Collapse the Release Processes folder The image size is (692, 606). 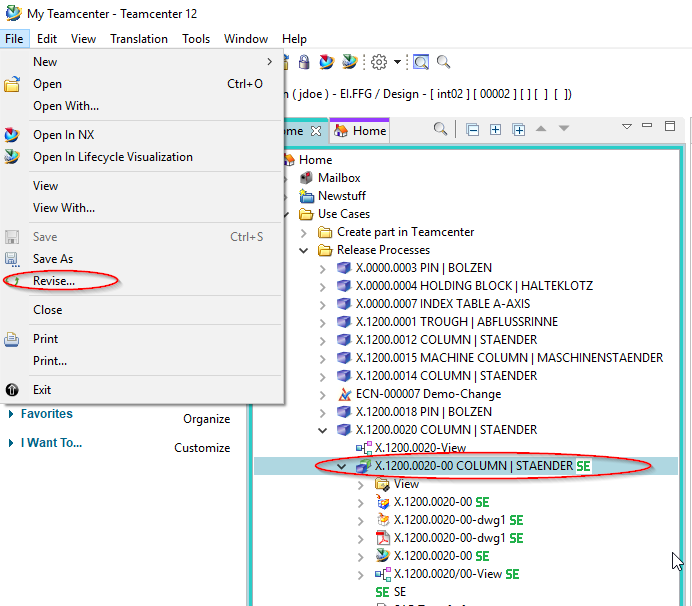303,250
